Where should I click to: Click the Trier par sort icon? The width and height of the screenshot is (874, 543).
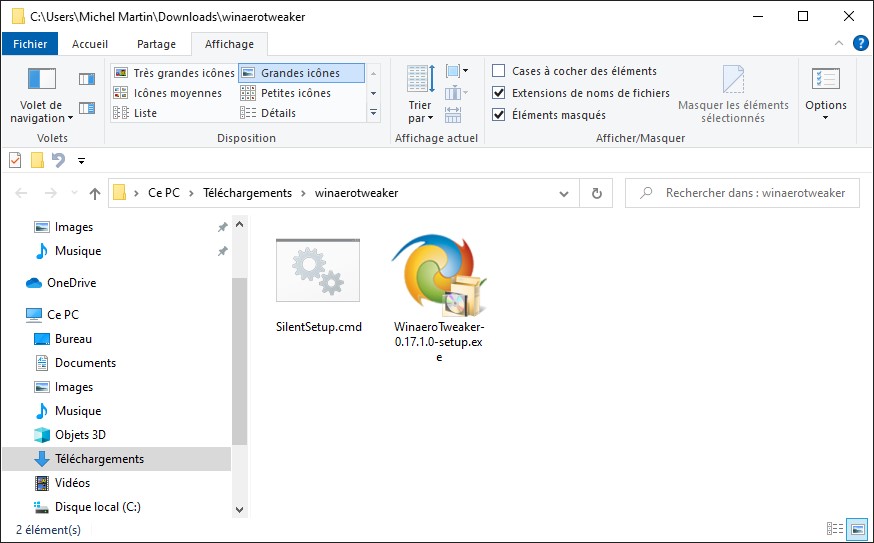tap(421, 80)
